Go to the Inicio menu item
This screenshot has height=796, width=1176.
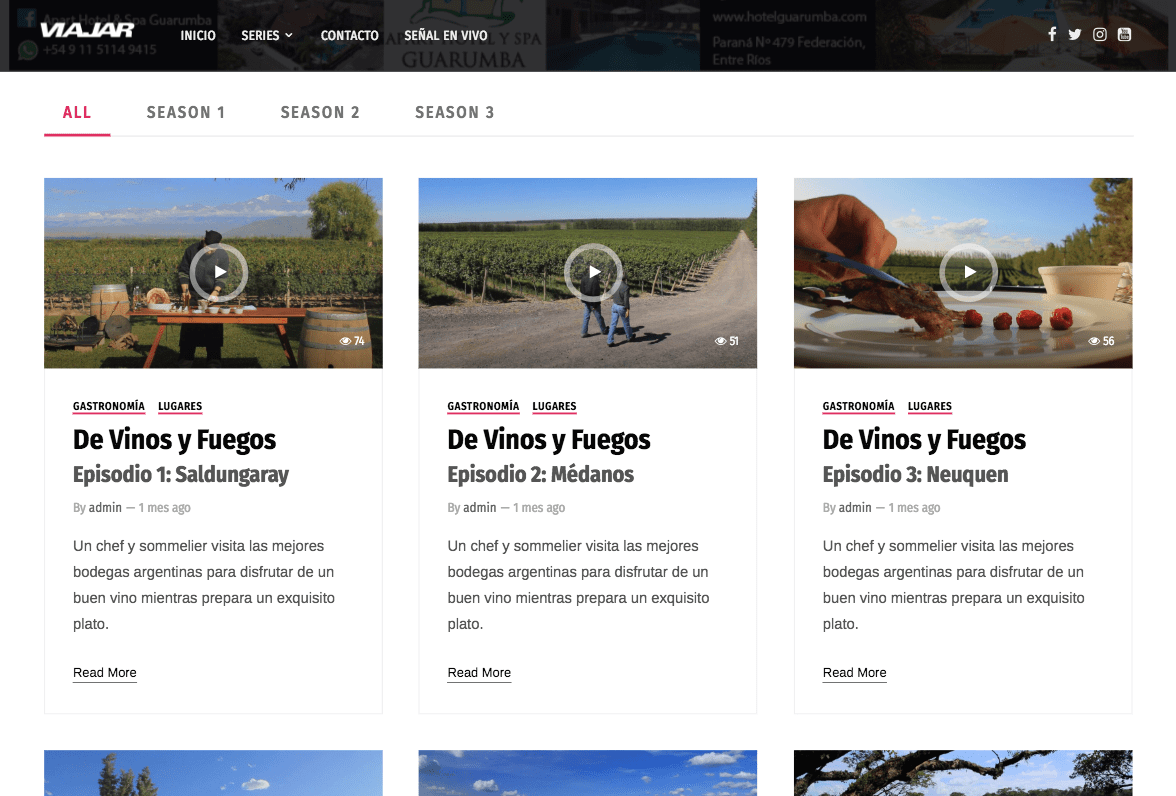pyautogui.click(x=198, y=35)
